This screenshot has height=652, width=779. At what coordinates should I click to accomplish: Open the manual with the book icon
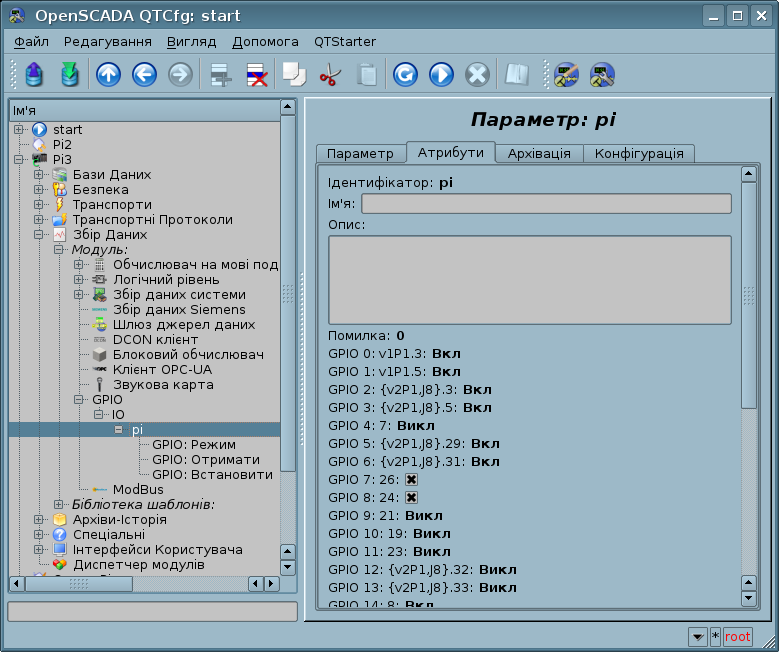[516, 75]
